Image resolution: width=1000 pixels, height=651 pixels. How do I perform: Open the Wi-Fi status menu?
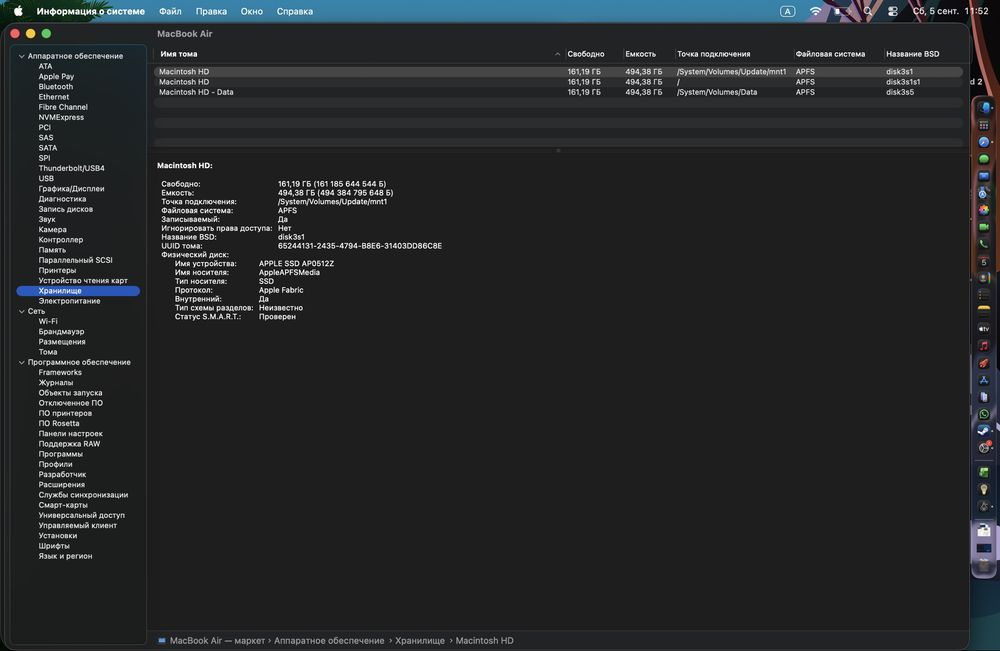pyautogui.click(x=815, y=11)
